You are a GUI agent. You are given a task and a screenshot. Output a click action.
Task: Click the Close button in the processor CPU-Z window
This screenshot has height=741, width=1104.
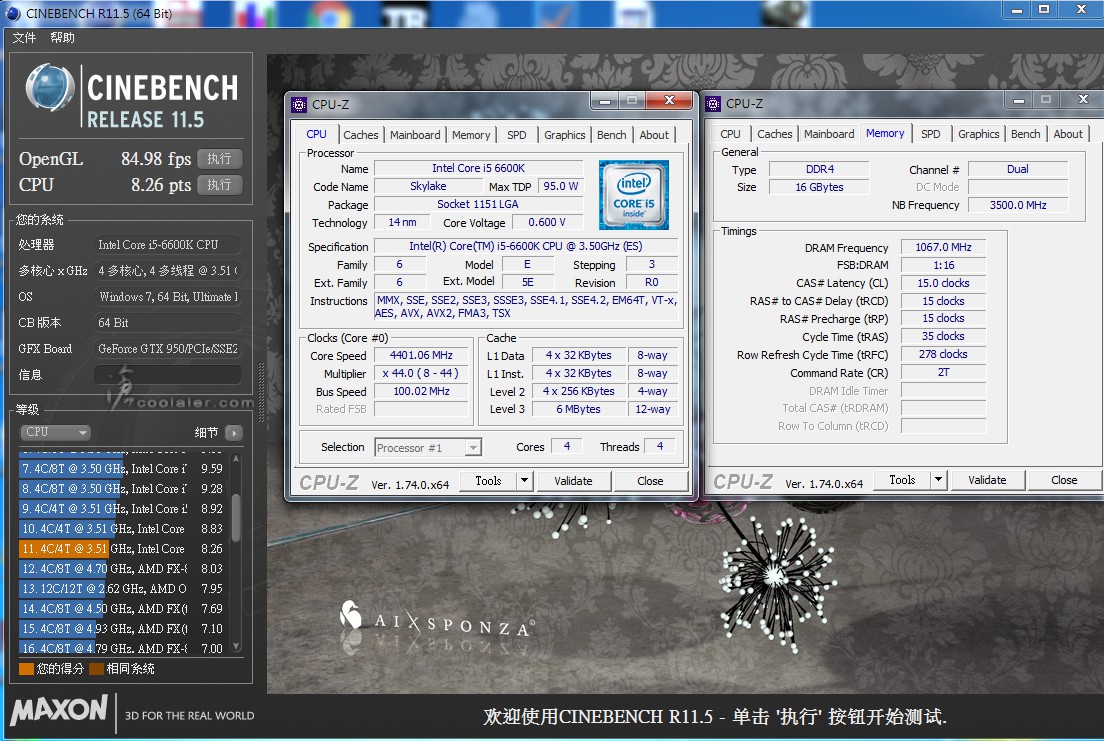coord(650,481)
